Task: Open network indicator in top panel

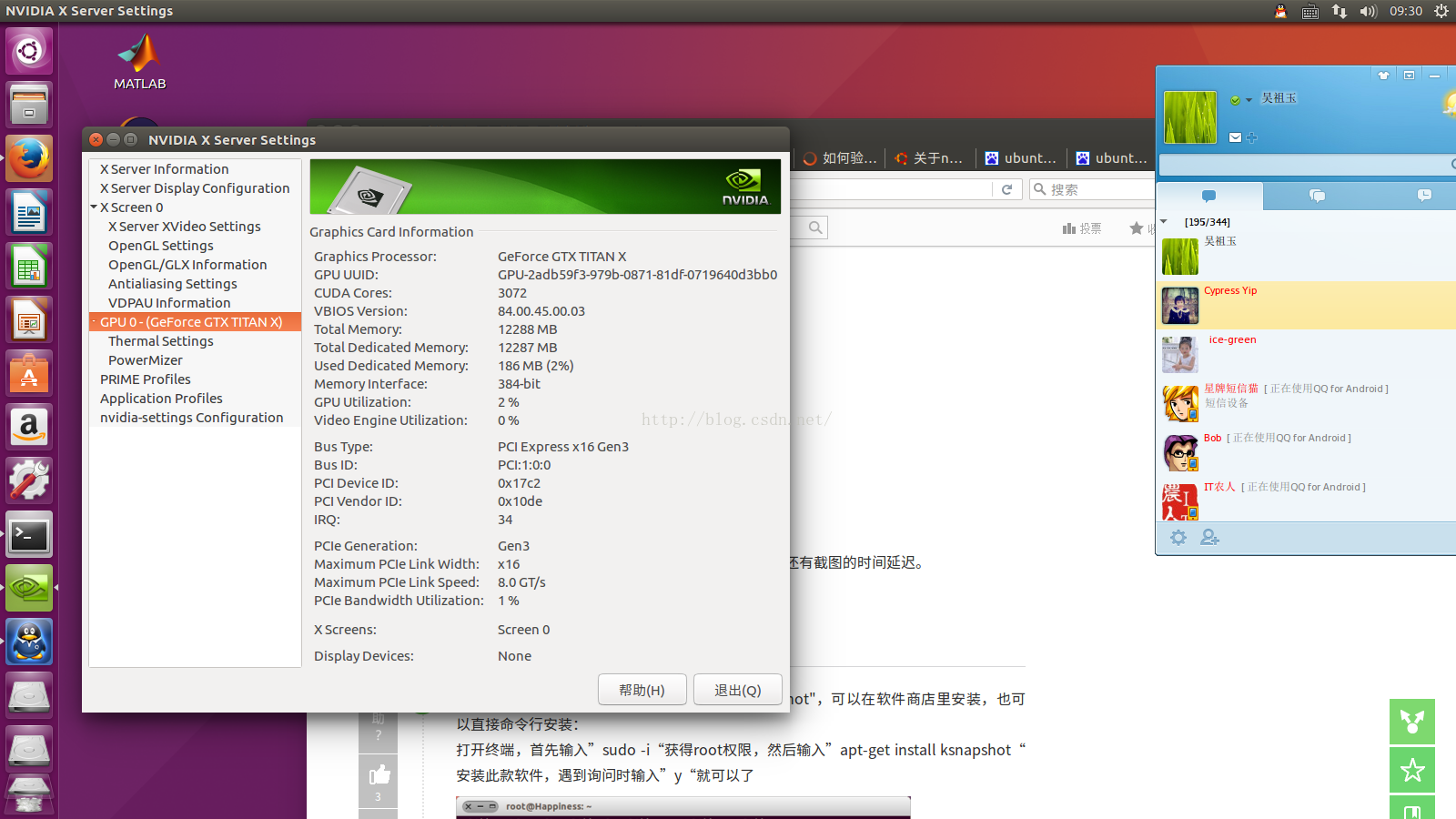Action: [1340, 11]
